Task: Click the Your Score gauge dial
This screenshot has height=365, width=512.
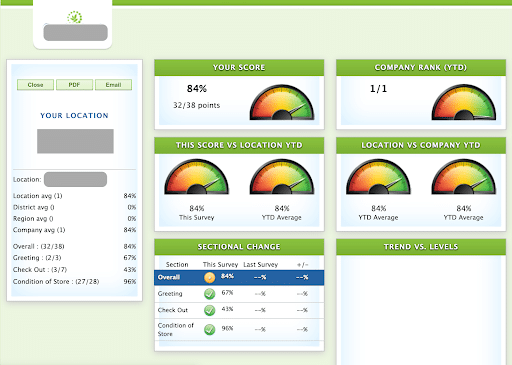Action: [x=282, y=102]
